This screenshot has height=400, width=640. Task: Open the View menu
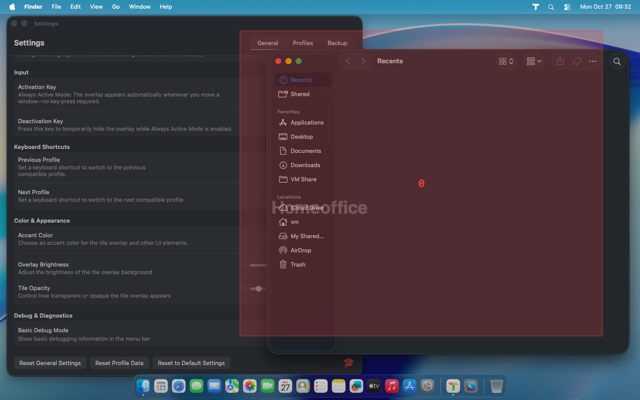coord(96,7)
